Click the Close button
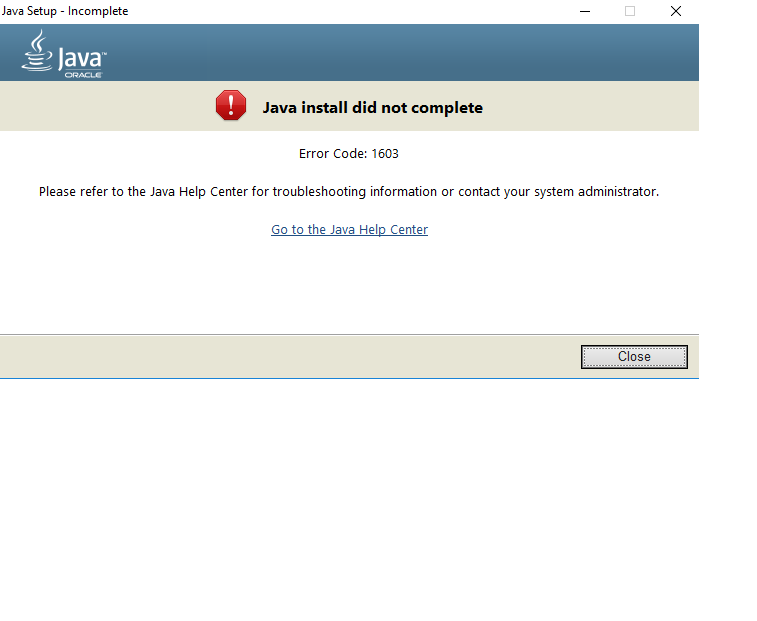This screenshot has height=621, width=757. tap(634, 357)
